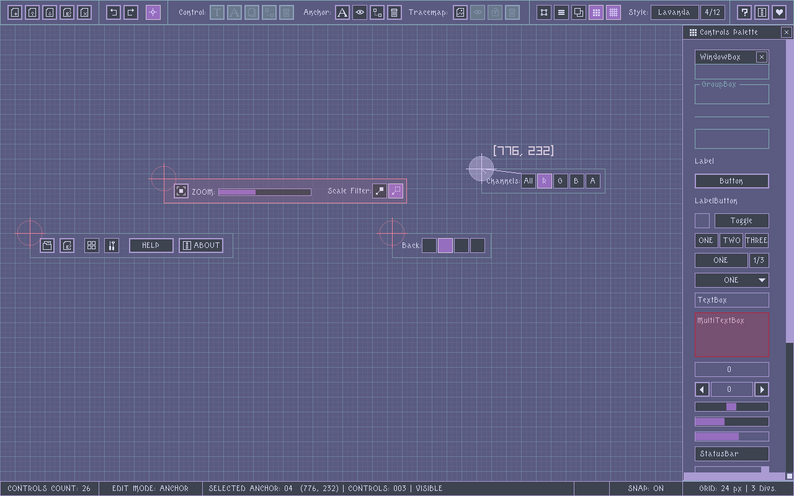This screenshot has width=794, height=496.
Task: Pick the last Back color swatch
Action: (x=478, y=245)
